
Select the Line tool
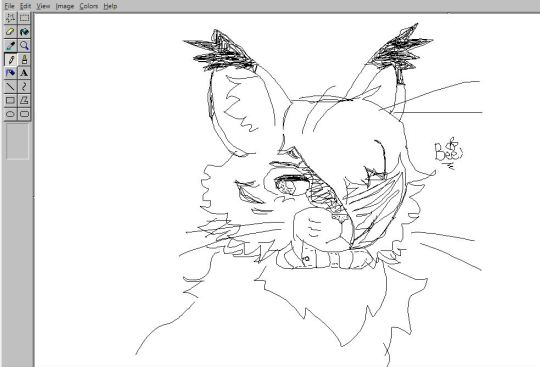click(10, 87)
